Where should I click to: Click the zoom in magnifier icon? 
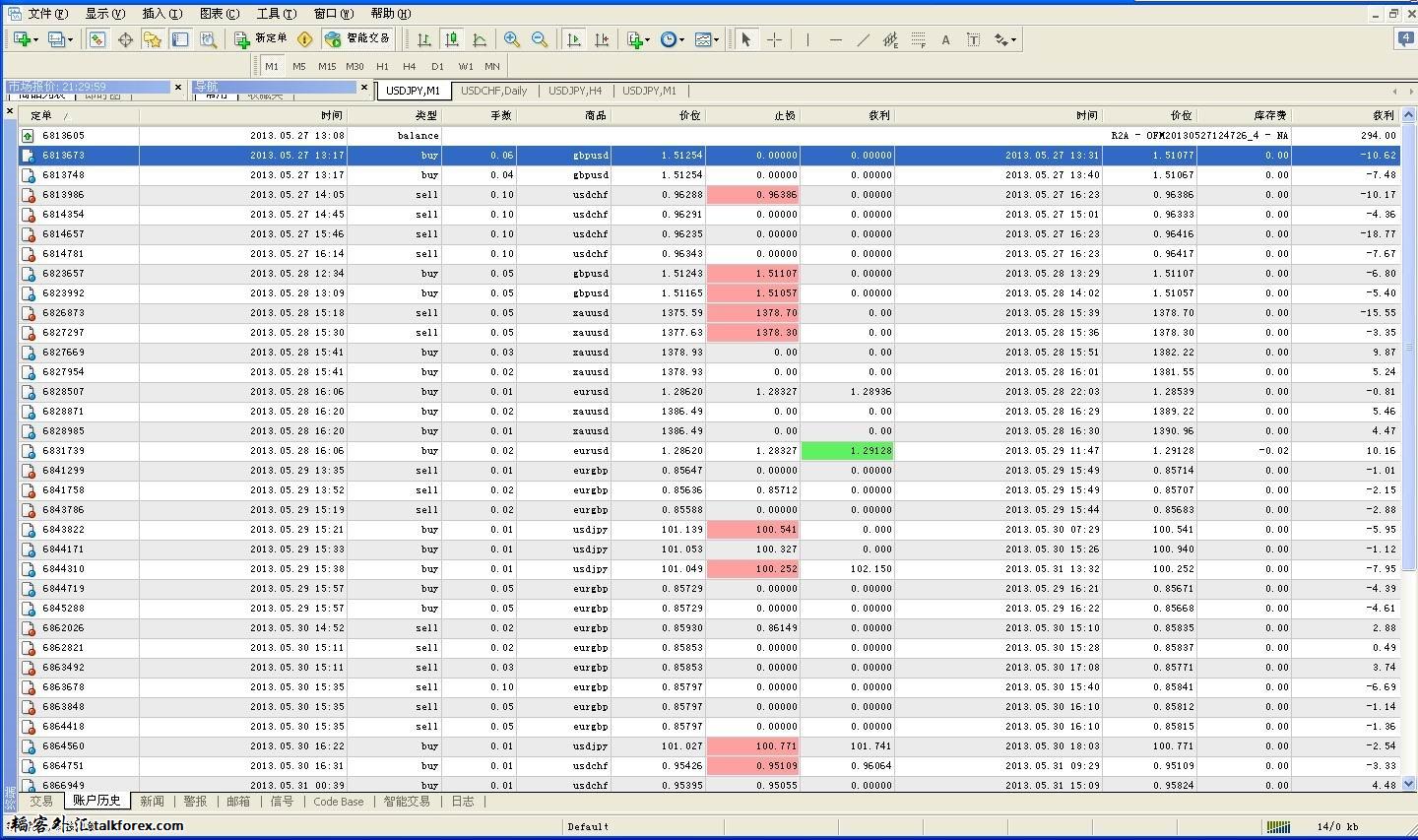point(512,39)
